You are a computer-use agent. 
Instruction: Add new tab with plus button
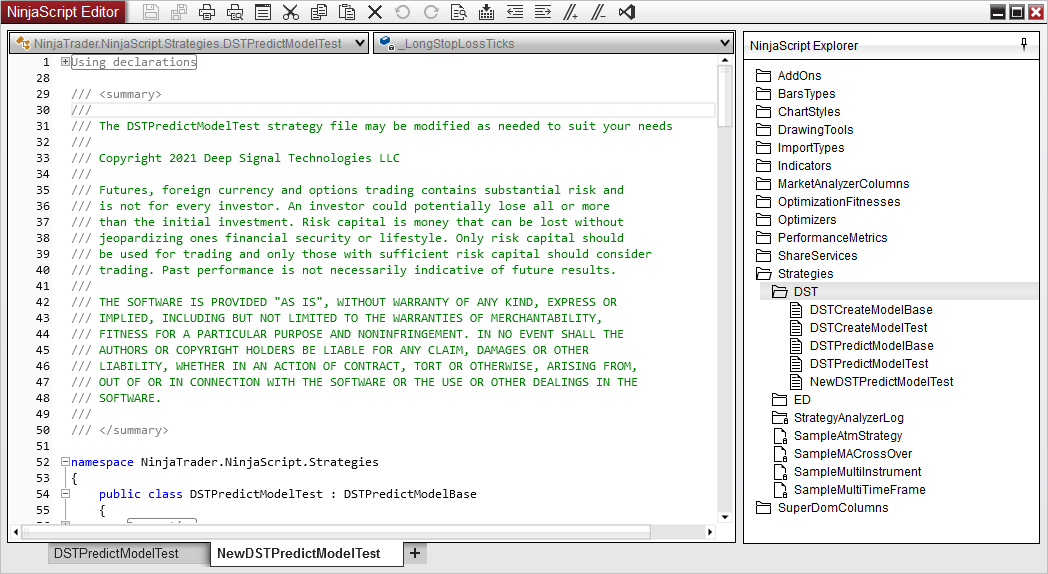(415, 553)
